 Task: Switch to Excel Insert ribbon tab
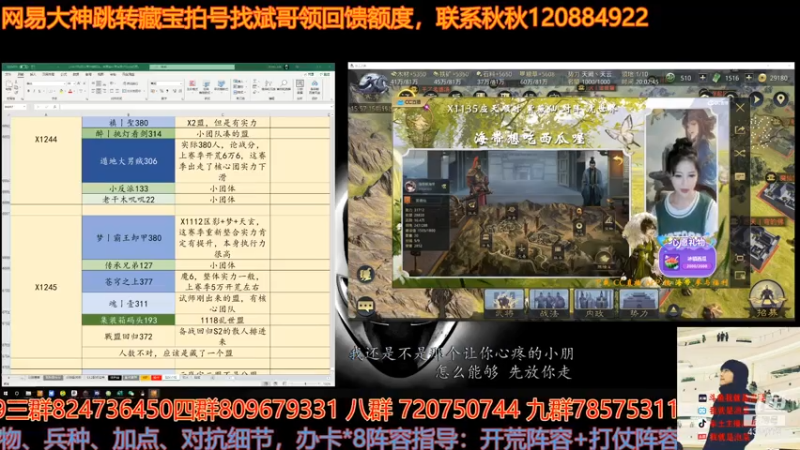click(33, 74)
